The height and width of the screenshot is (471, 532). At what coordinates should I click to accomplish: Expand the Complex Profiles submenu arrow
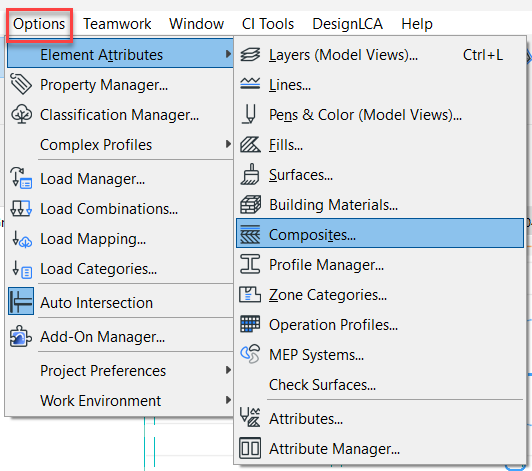[x=228, y=144]
